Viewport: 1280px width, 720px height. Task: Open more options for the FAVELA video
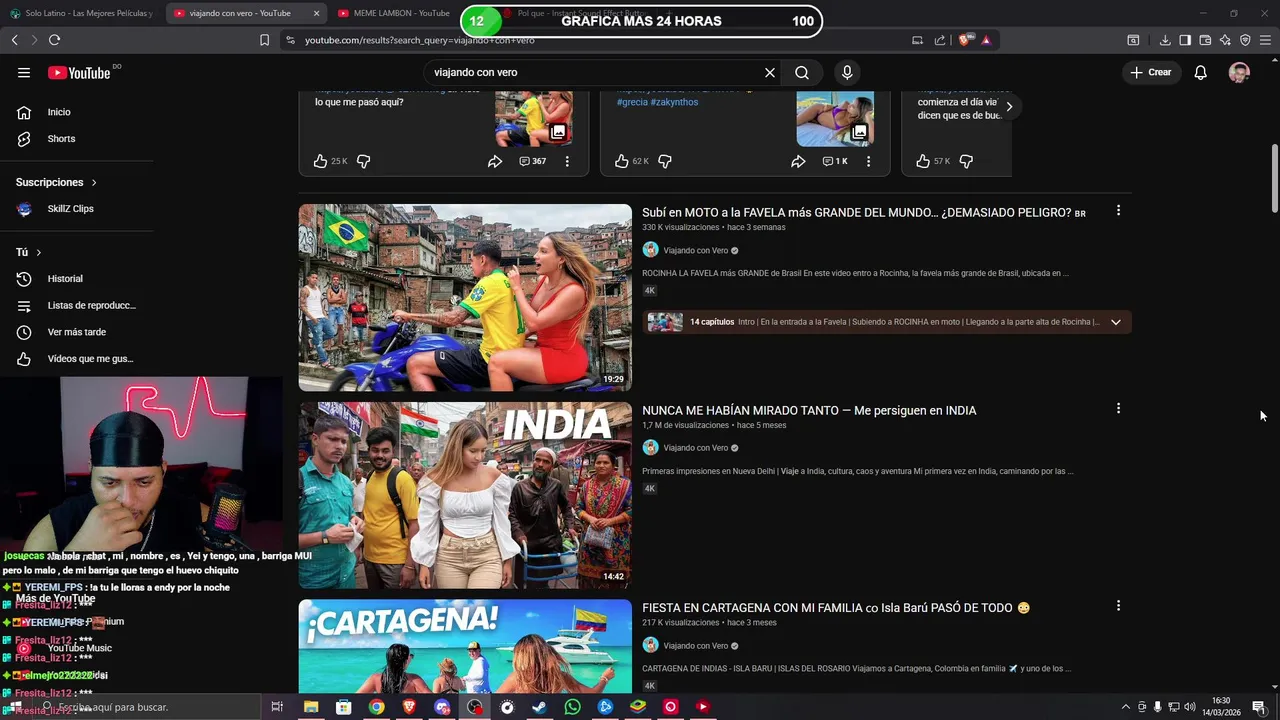click(x=1118, y=211)
